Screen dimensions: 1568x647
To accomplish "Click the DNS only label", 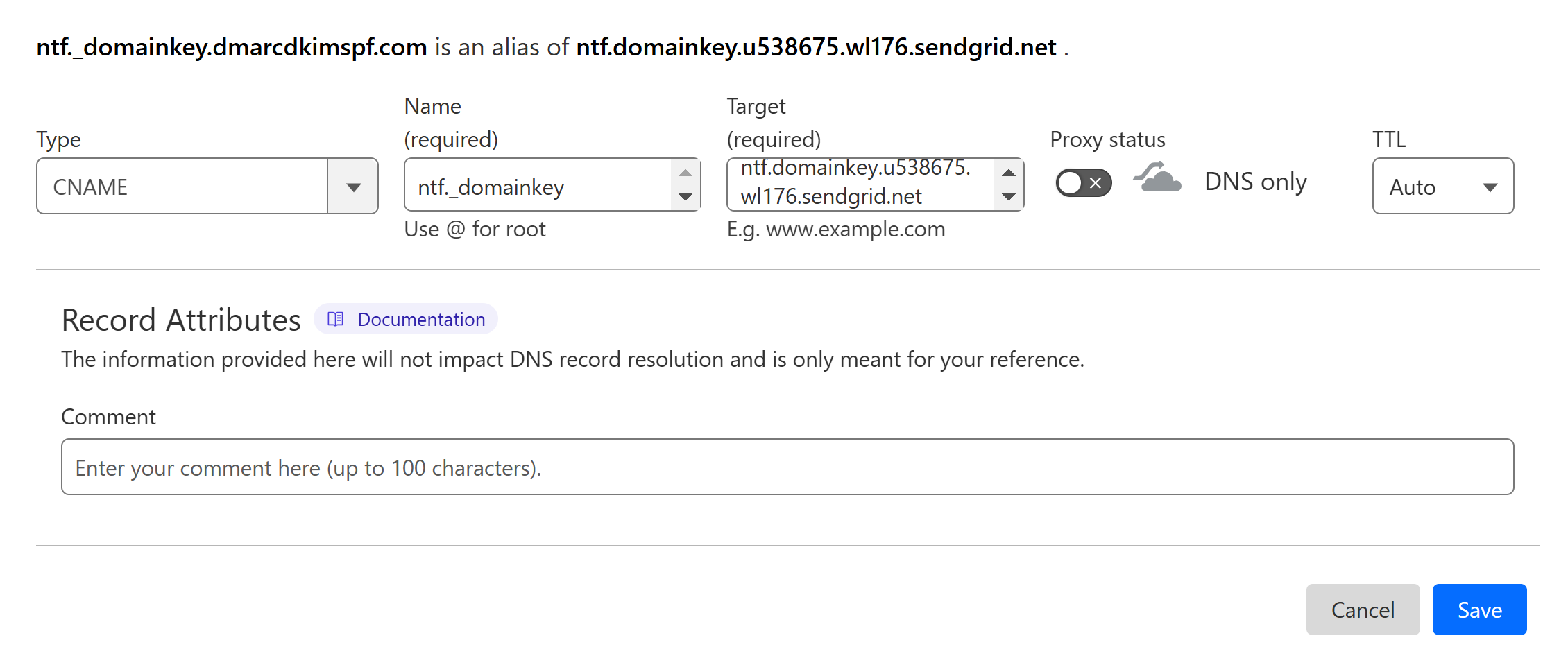I will pyautogui.click(x=1256, y=181).
